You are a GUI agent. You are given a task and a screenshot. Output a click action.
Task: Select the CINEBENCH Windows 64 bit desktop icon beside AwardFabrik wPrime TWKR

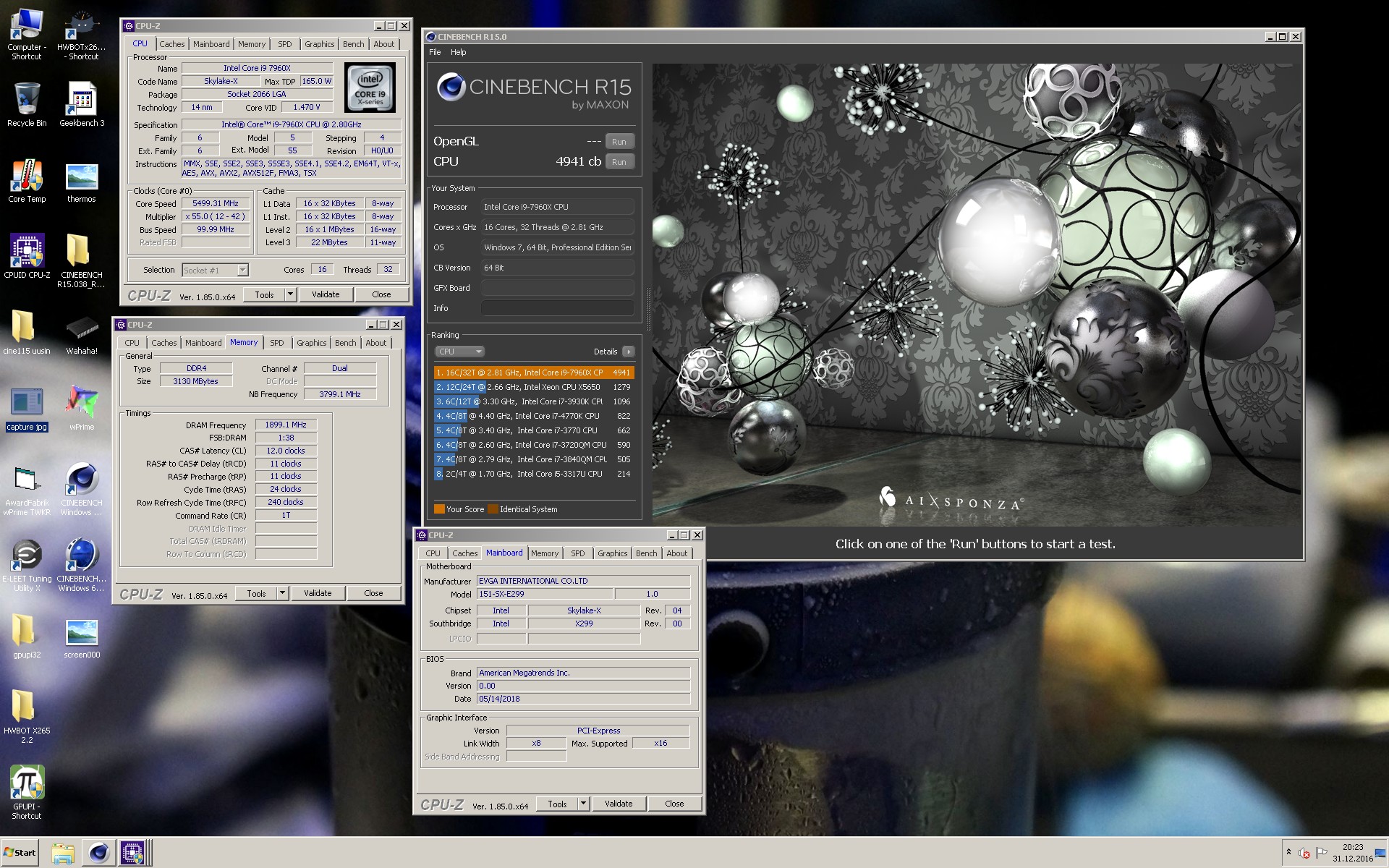point(82,490)
